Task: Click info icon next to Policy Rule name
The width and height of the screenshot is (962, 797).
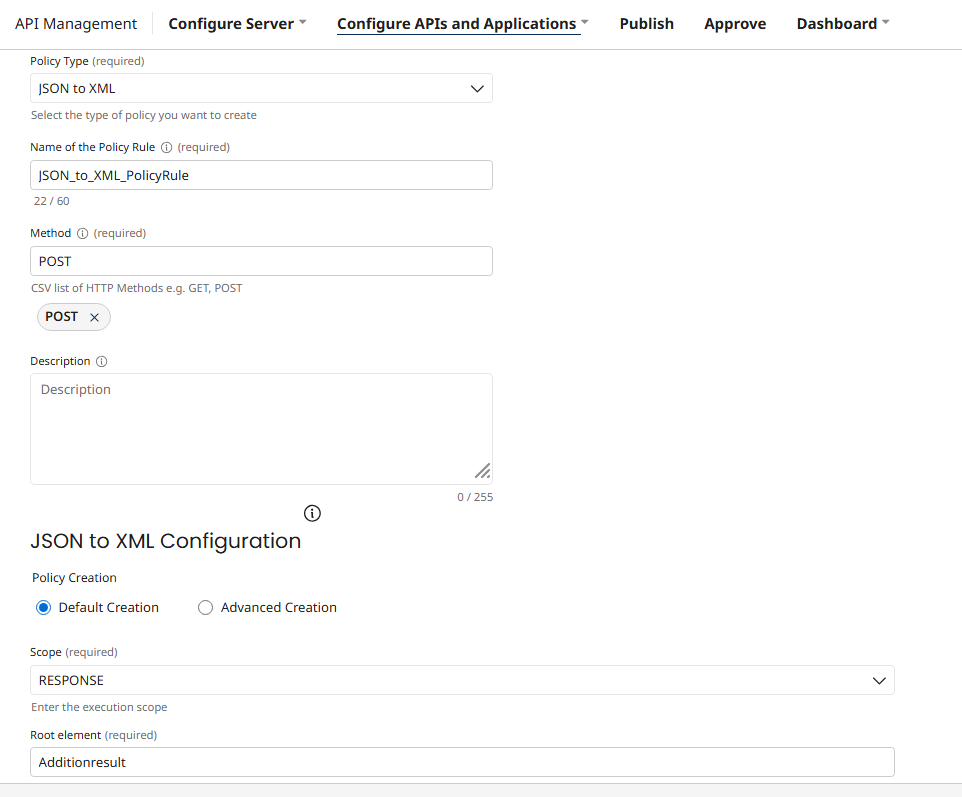Action: tap(167, 147)
